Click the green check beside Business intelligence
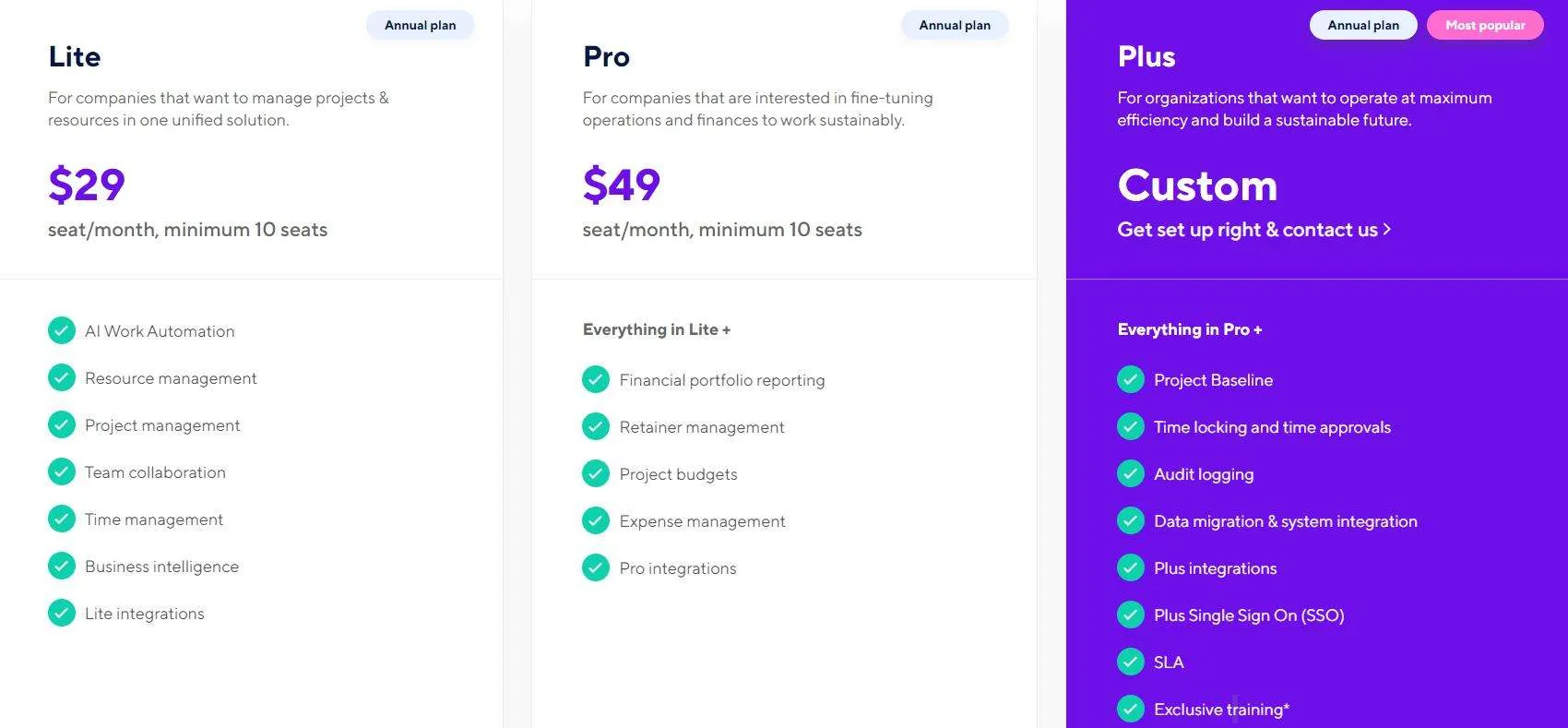Image resolution: width=1568 pixels, height=728 pixels. [62, 566]
